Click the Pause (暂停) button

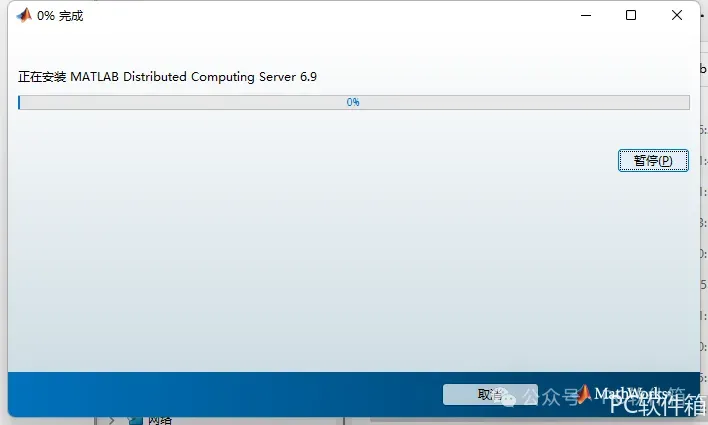click(x=653, y=160)
